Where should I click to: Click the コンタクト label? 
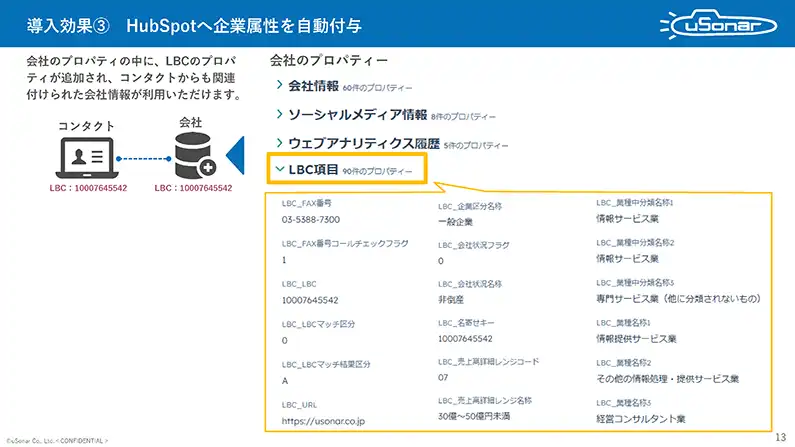tap(86, 126)
